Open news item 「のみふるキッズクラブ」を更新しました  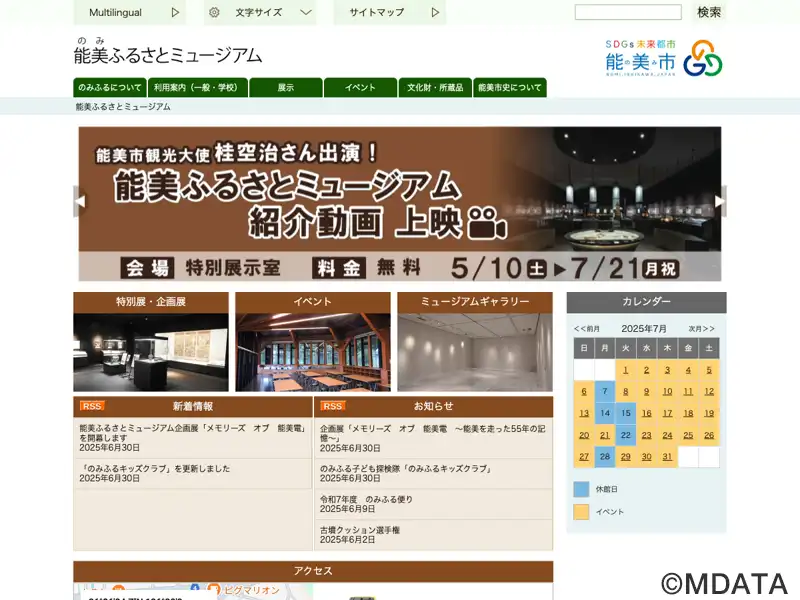pos(155,468)
